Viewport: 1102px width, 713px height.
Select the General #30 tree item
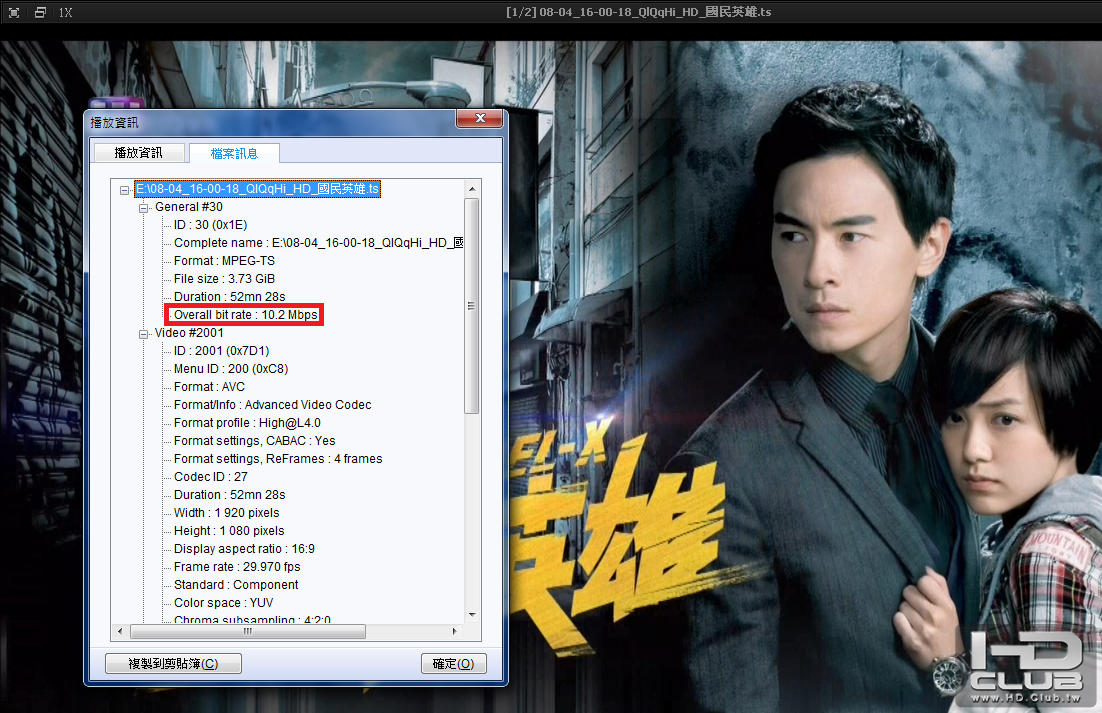pos(188,207)
